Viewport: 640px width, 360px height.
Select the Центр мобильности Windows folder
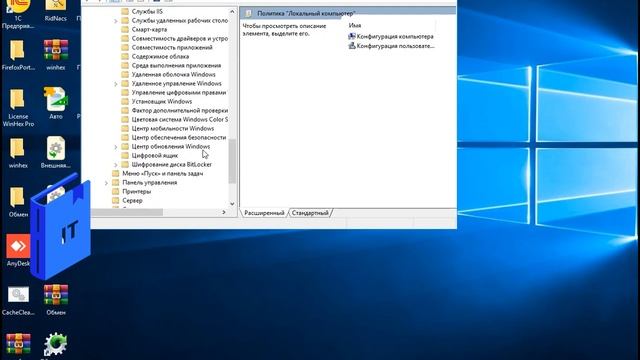tap(168, 128)
